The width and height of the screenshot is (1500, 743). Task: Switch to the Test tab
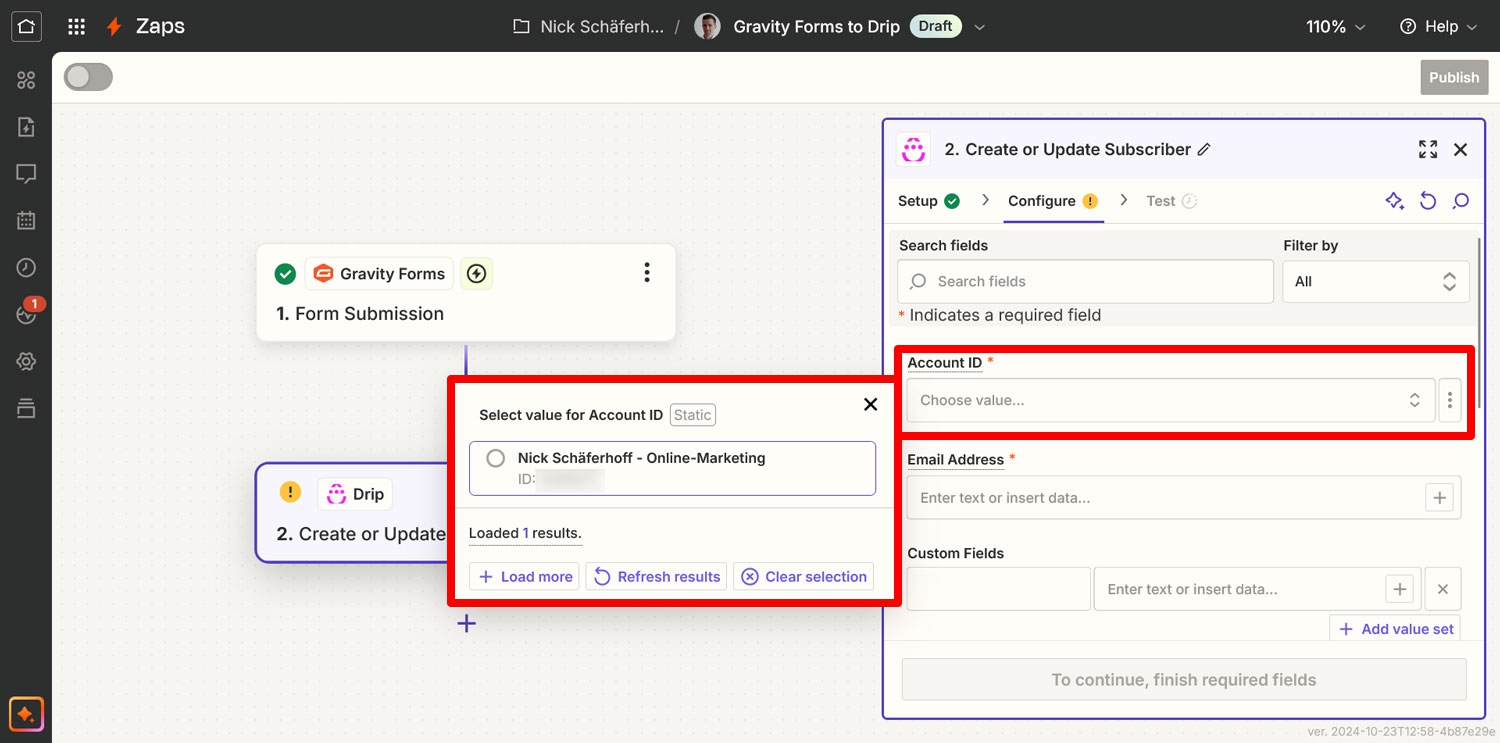1171,201
